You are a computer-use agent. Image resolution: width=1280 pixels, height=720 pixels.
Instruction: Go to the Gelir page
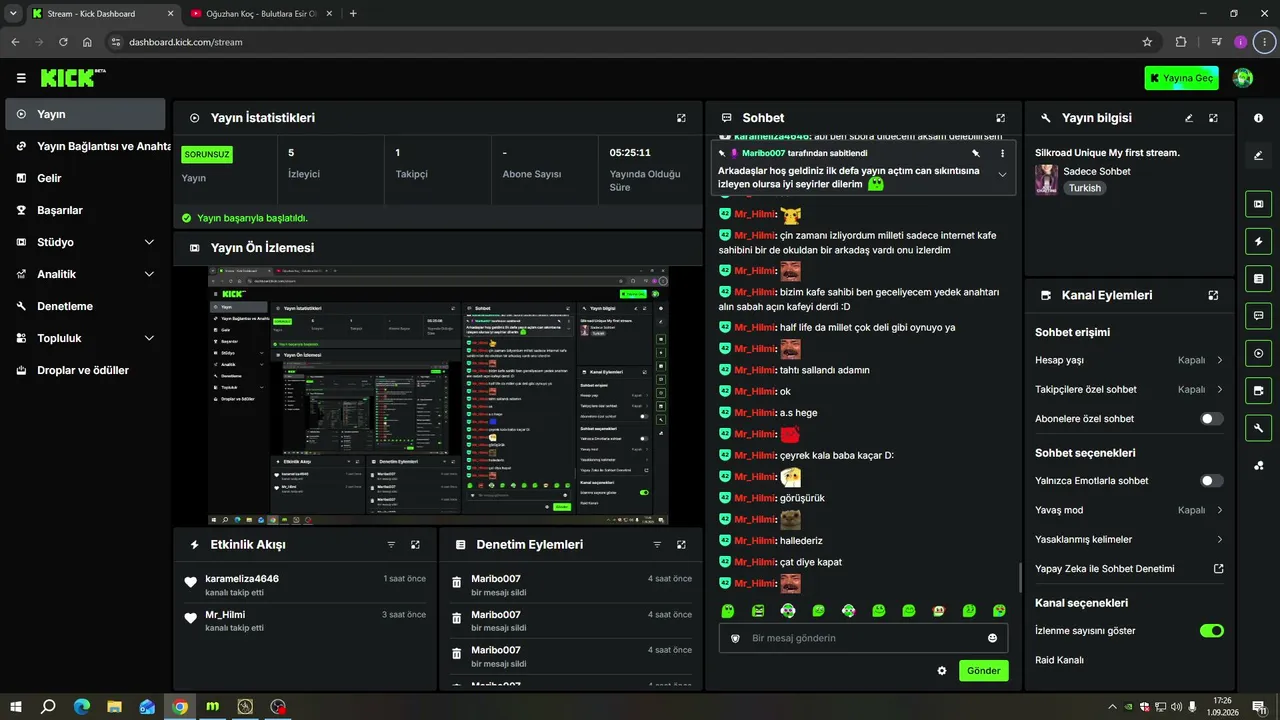click(x=85, y=178)
